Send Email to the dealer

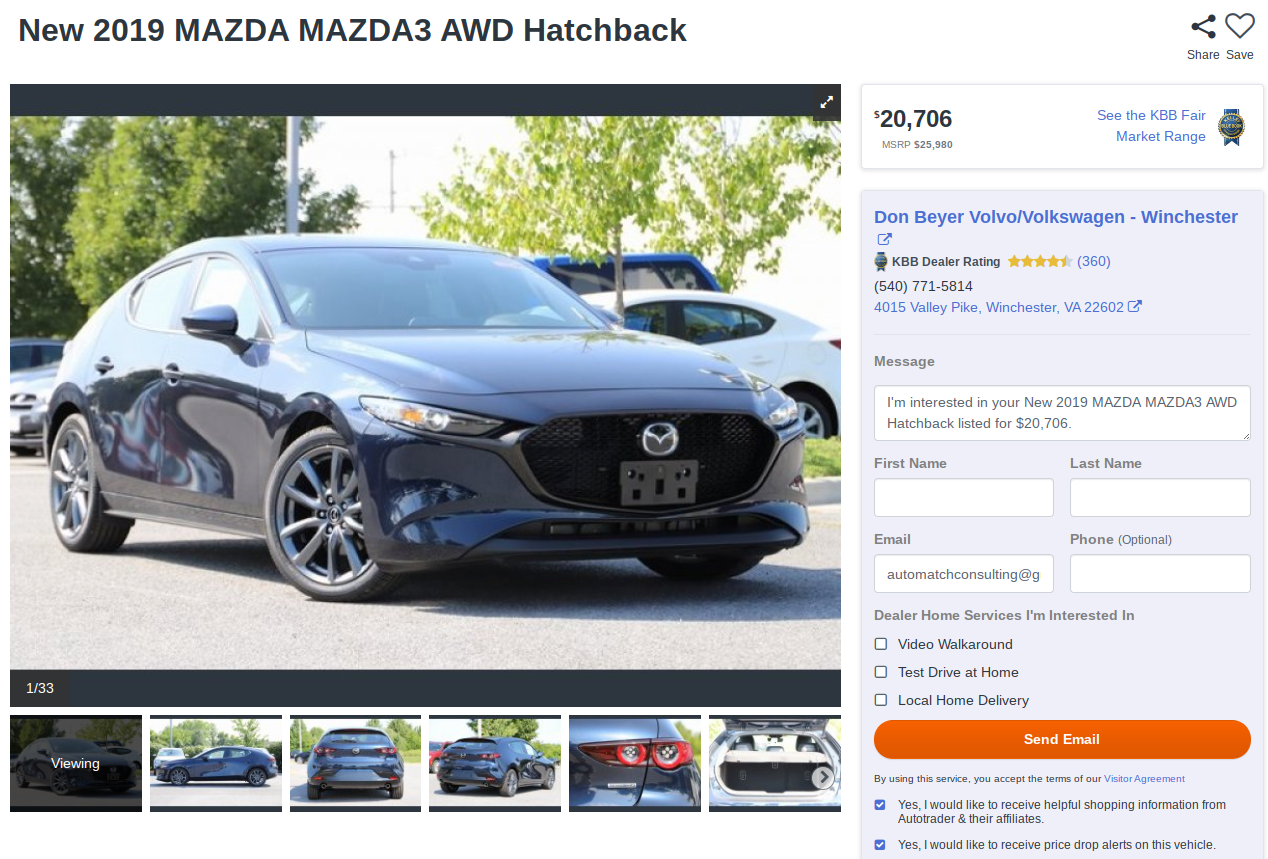pos(1062,739)
